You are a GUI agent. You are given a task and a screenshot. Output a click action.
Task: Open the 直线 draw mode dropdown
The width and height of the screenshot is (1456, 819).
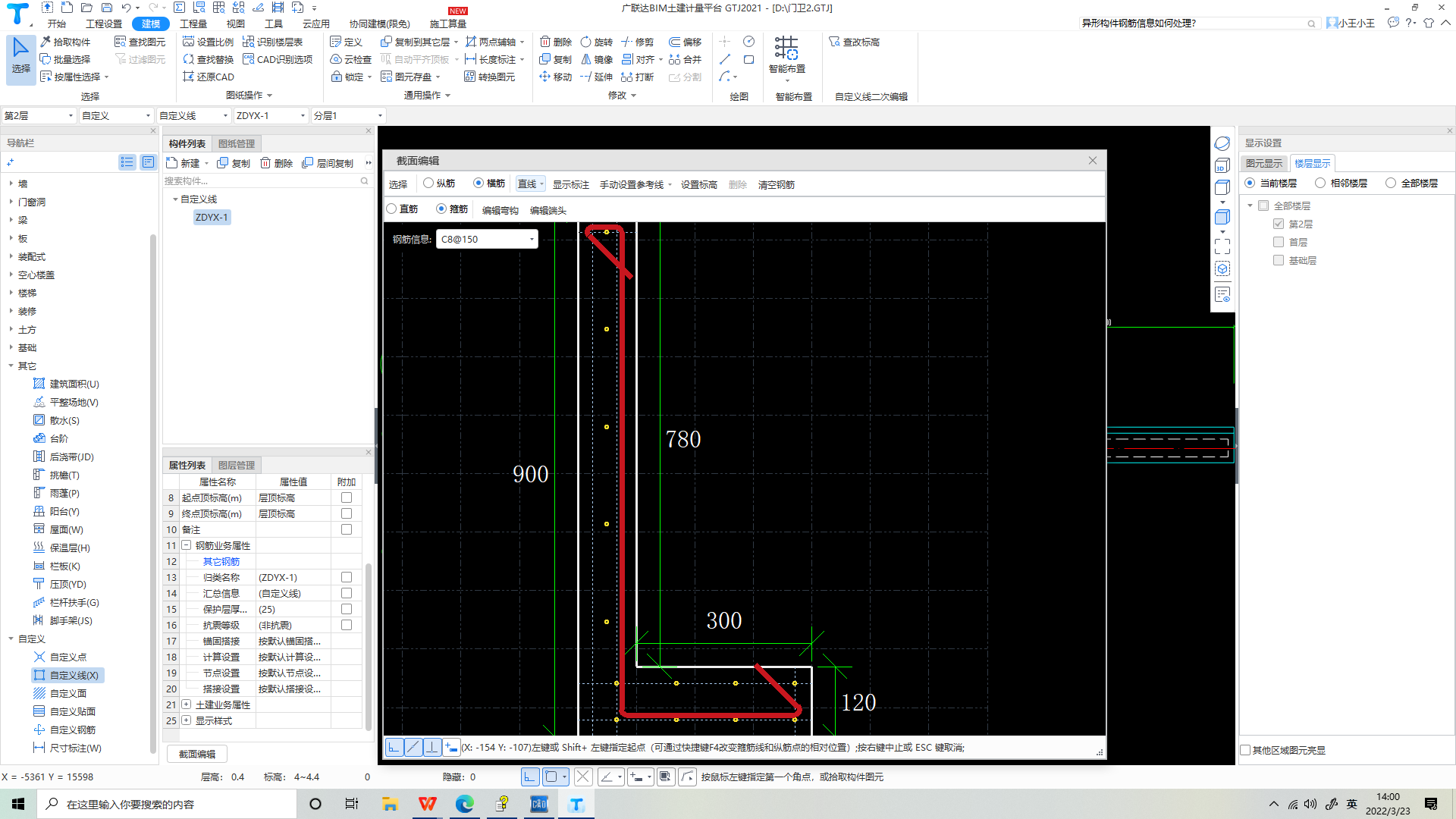click(x=531, y=184)
